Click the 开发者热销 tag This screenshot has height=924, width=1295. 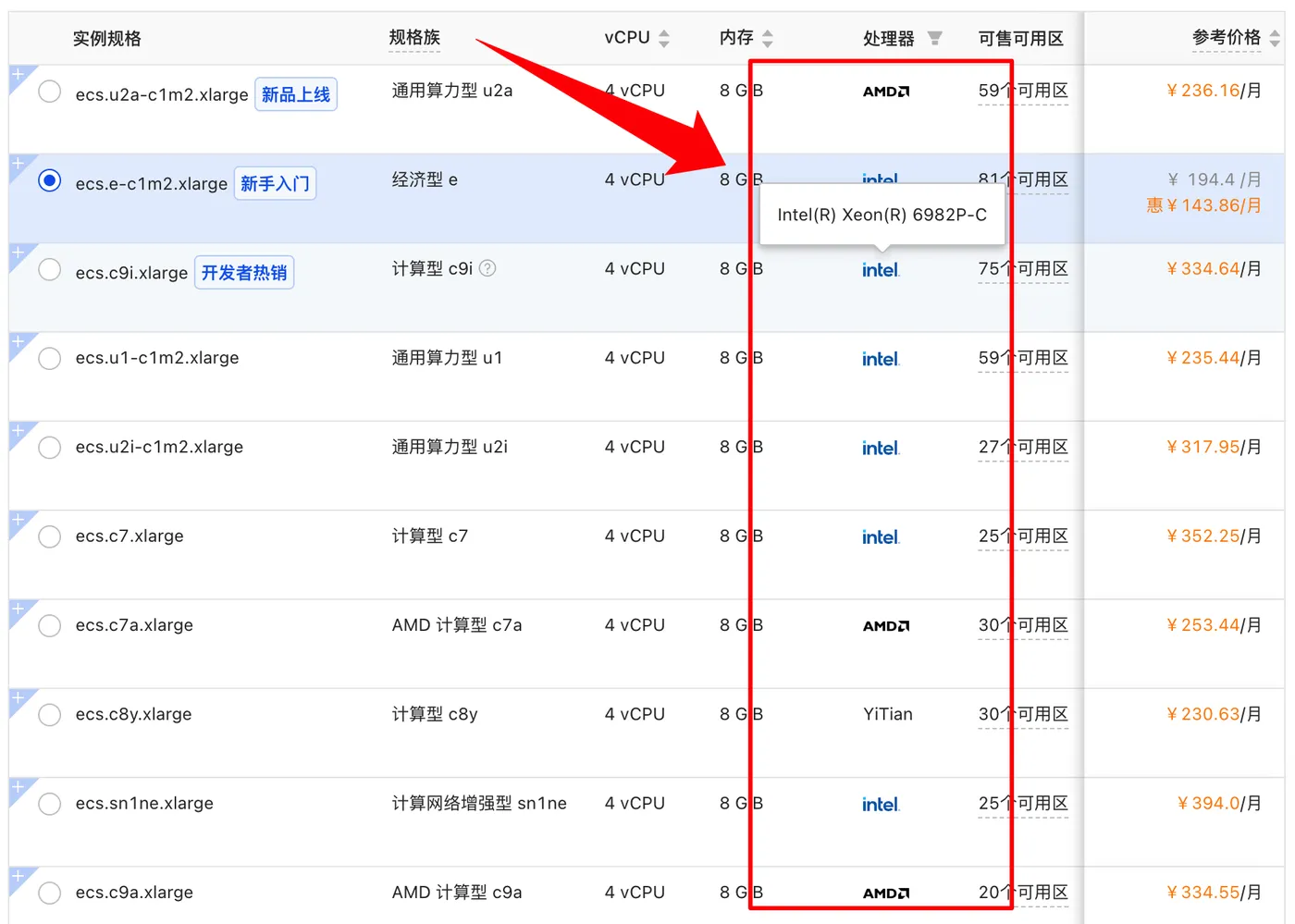point(244,273)
